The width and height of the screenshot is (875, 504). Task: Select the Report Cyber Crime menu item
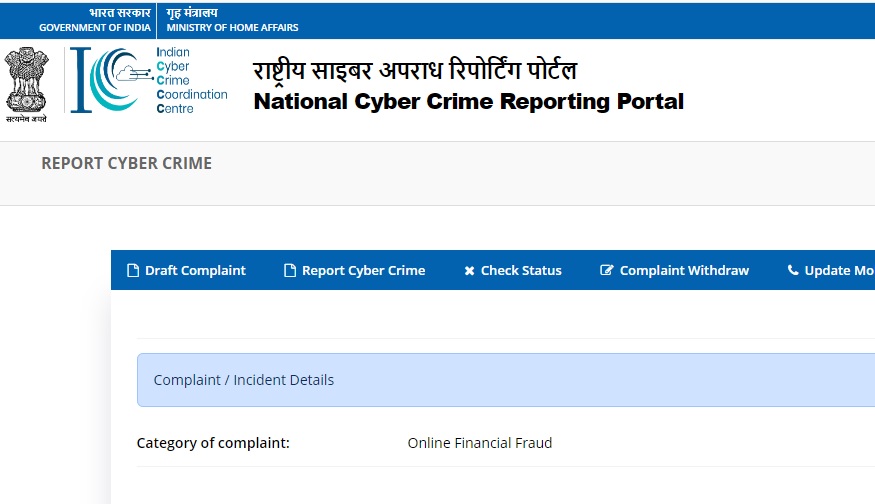pos(363,271)
